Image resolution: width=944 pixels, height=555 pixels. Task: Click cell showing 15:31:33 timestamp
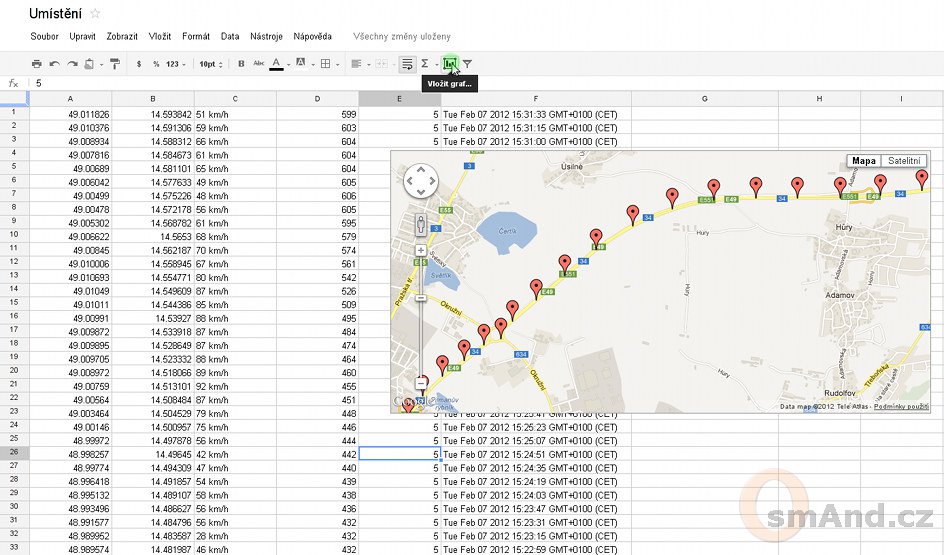536,114
